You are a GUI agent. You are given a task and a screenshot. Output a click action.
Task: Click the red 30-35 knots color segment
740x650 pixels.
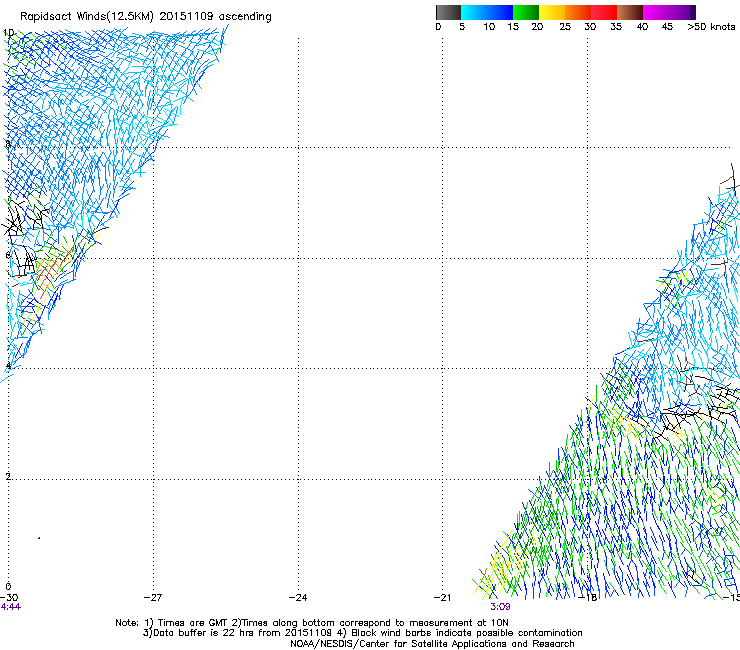pos(604,12)
